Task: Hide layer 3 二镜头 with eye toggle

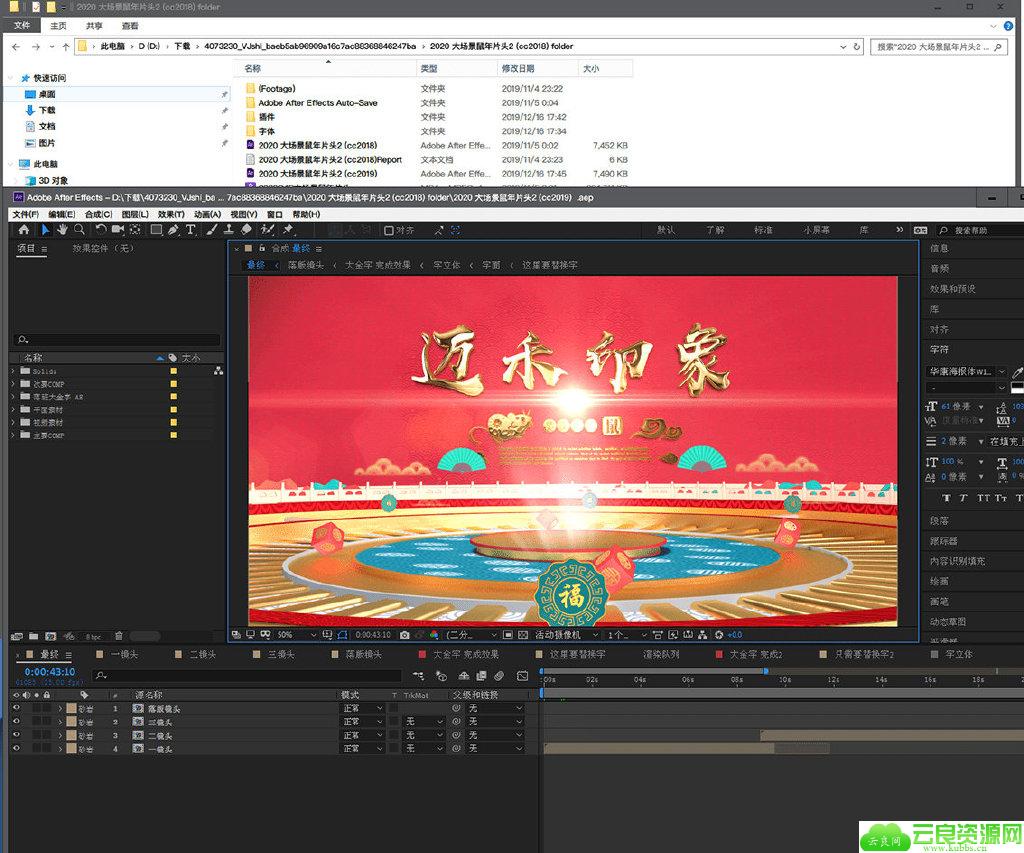Action: tap(16, 735)
